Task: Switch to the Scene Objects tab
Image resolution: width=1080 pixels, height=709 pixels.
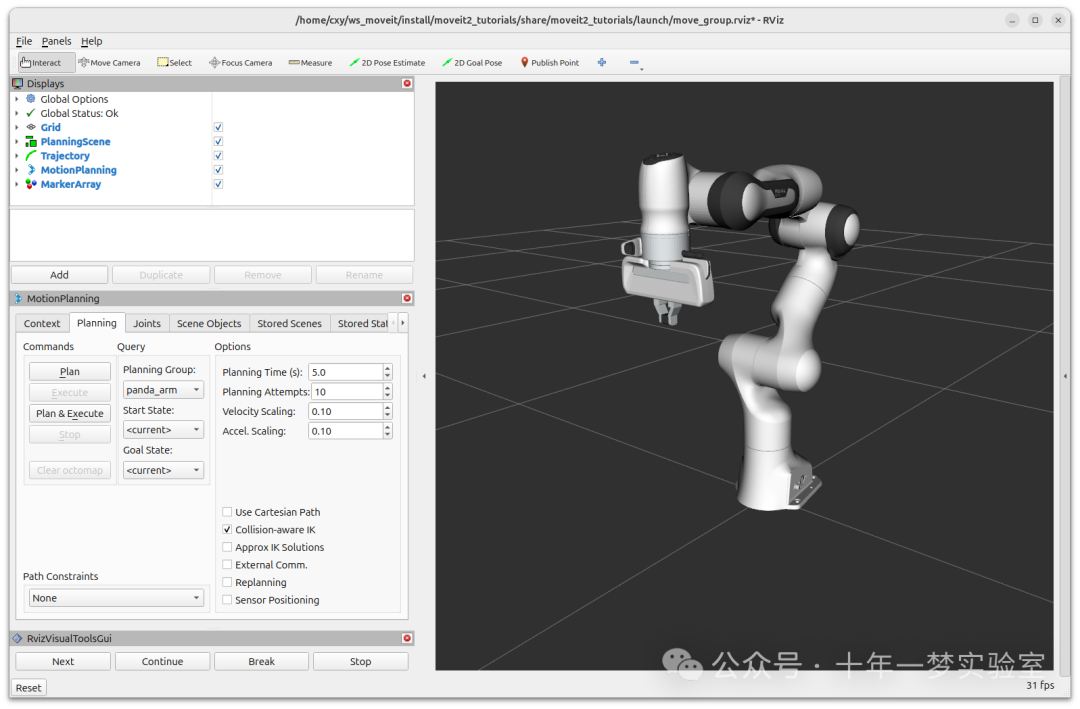Action: coord(209,324)
